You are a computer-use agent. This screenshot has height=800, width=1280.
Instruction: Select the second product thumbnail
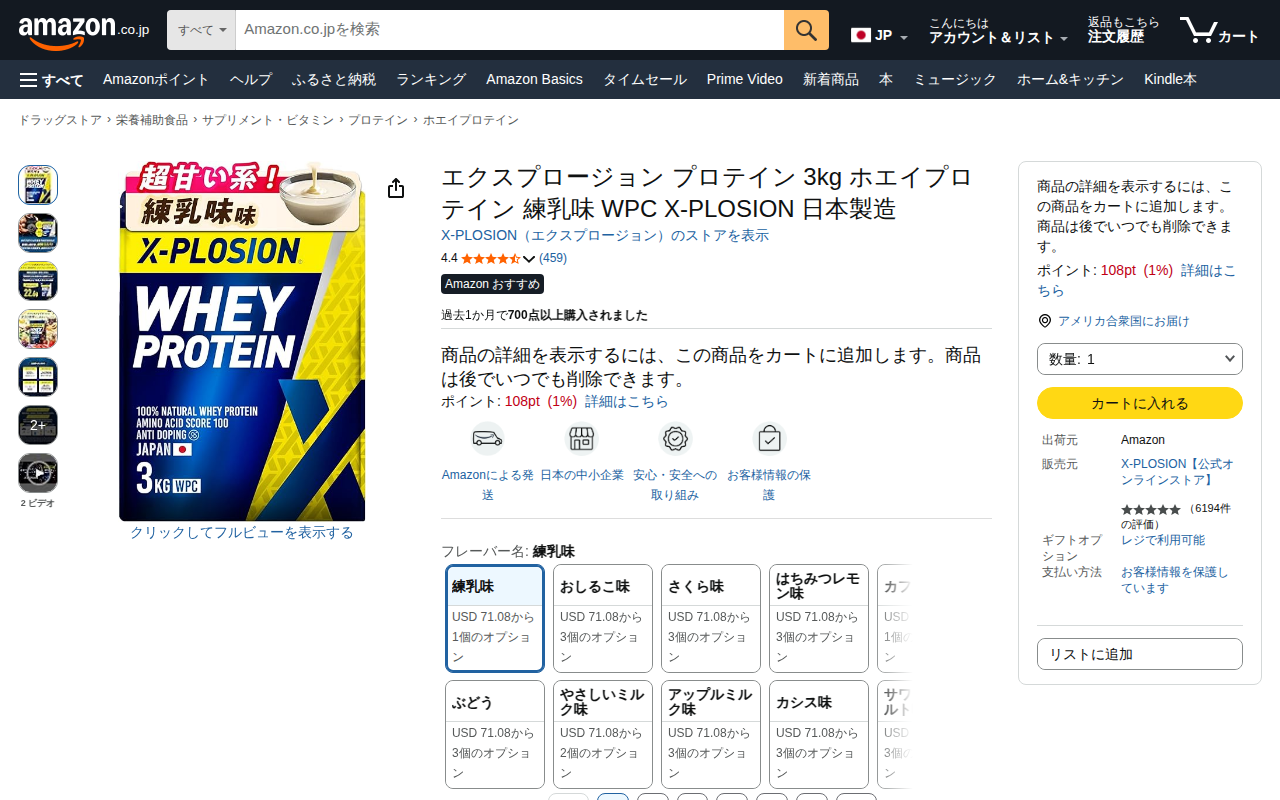(x=38, y=233)
